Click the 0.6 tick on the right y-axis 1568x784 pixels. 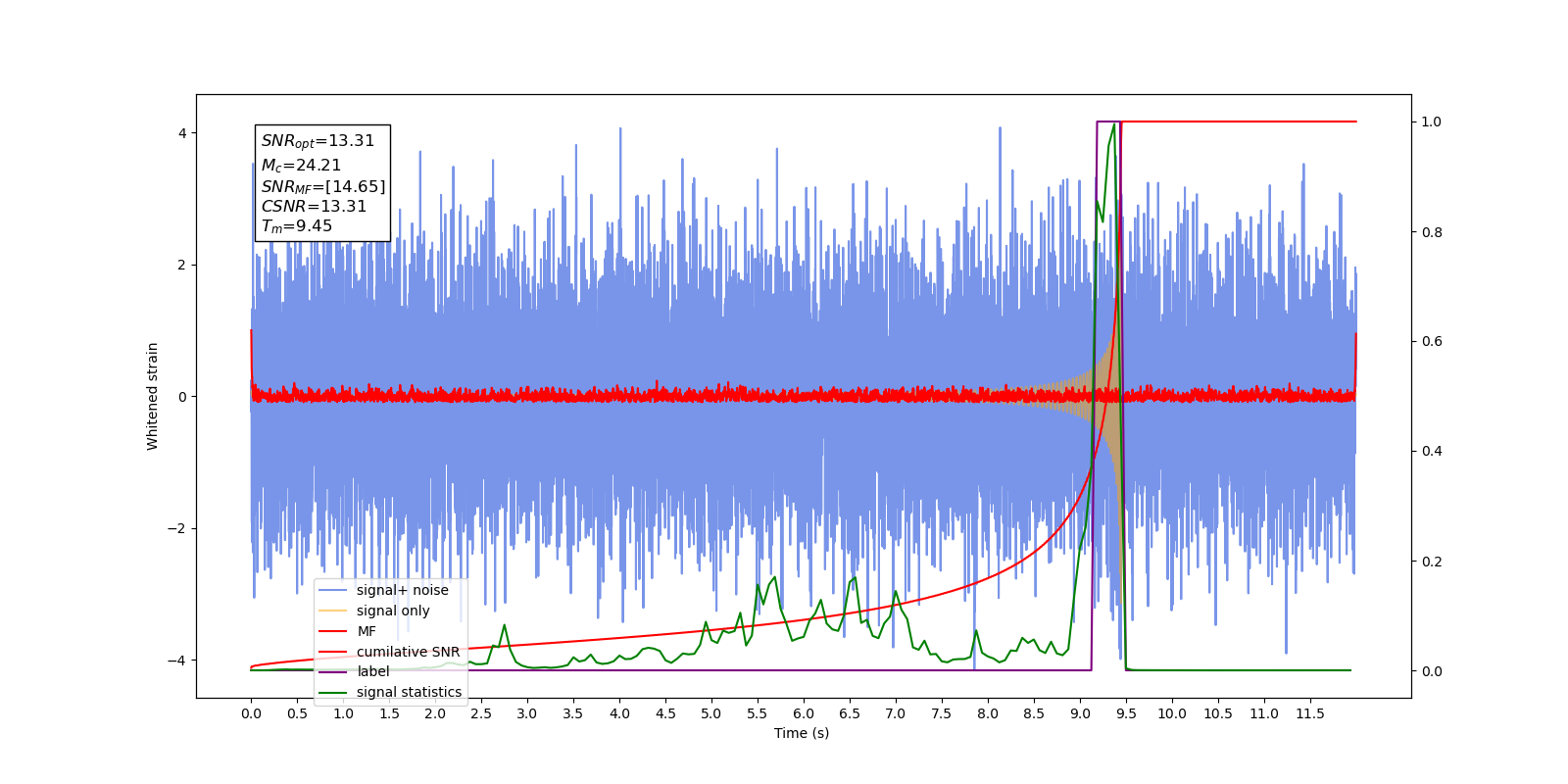(1432, 341)
